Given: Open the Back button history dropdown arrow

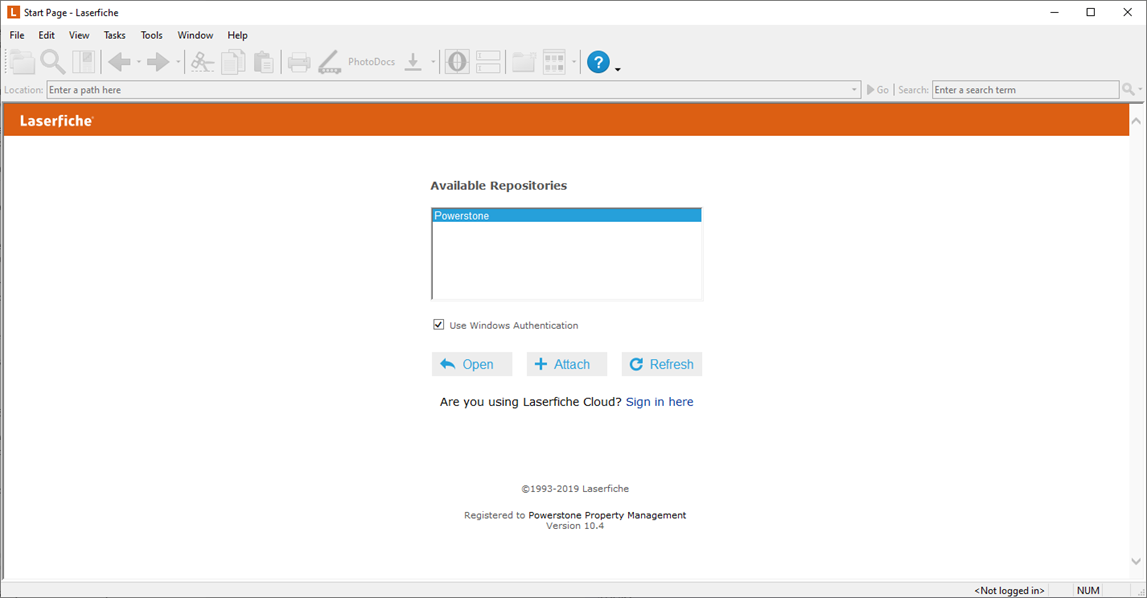Looking at the screenshot, I should [x=139, y=62].
